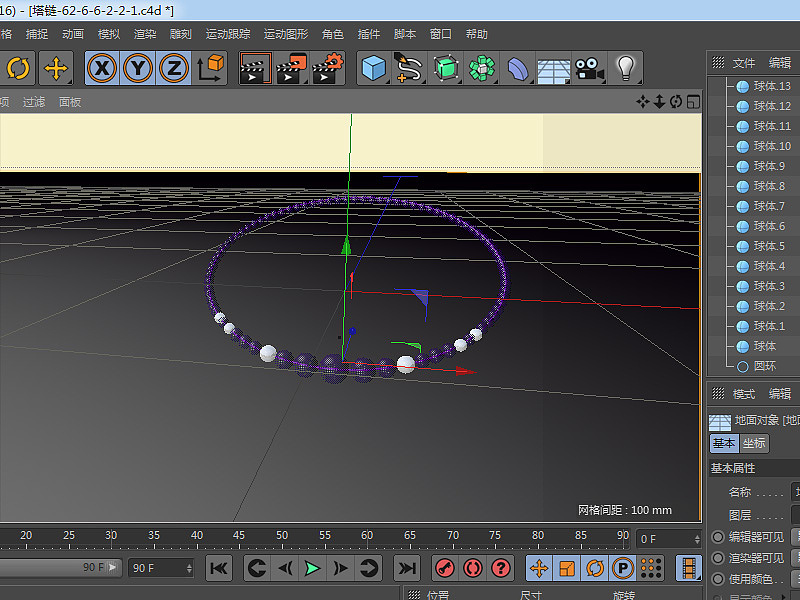
Task: Toggle automatic keyframing
Action: pos(472,568)
